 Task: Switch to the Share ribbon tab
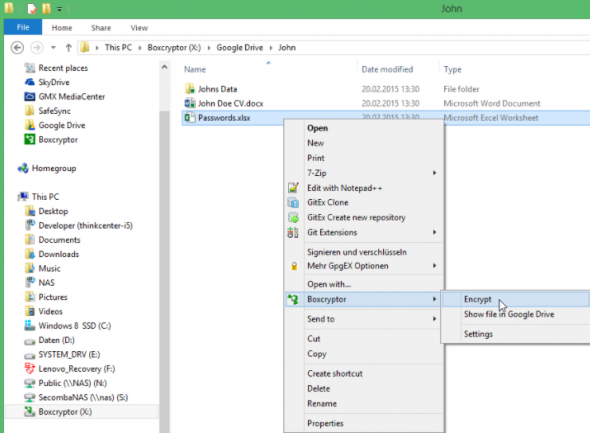point(101,28)
